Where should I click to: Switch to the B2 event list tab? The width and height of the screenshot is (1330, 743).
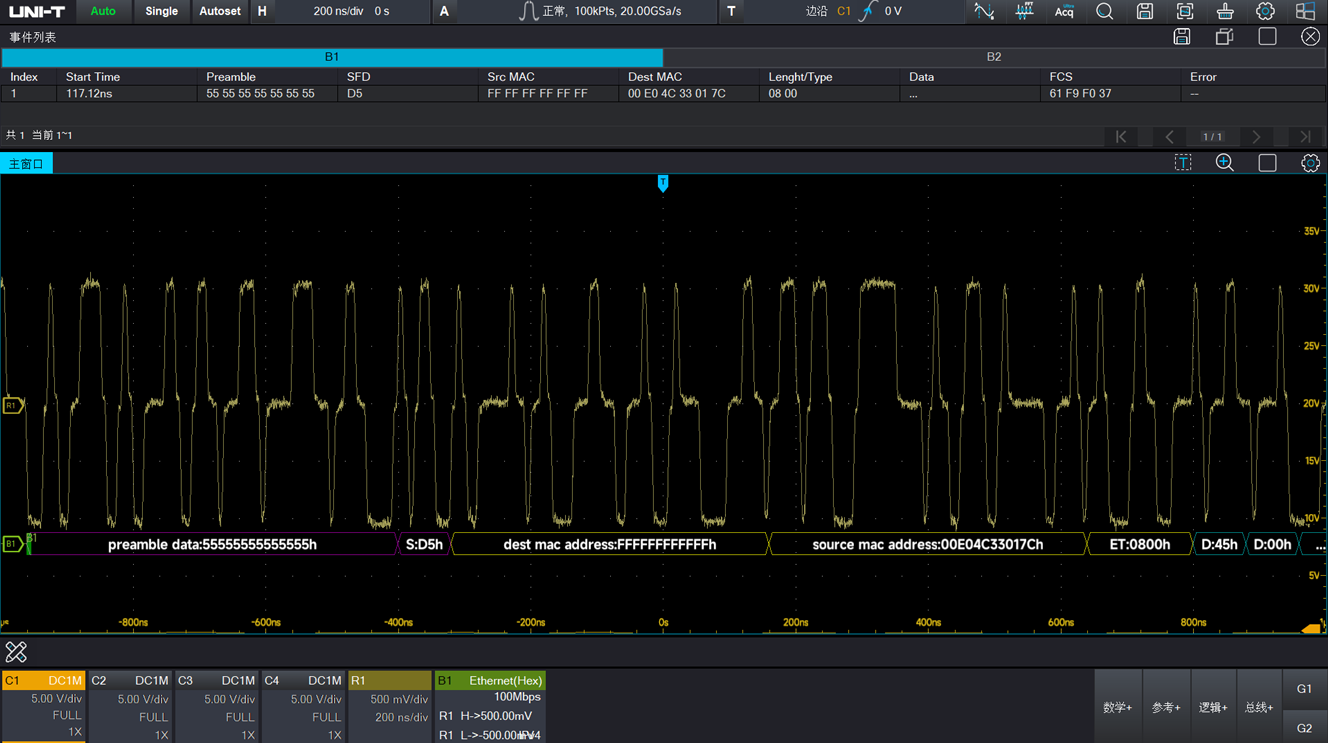(x=993, y=57)
